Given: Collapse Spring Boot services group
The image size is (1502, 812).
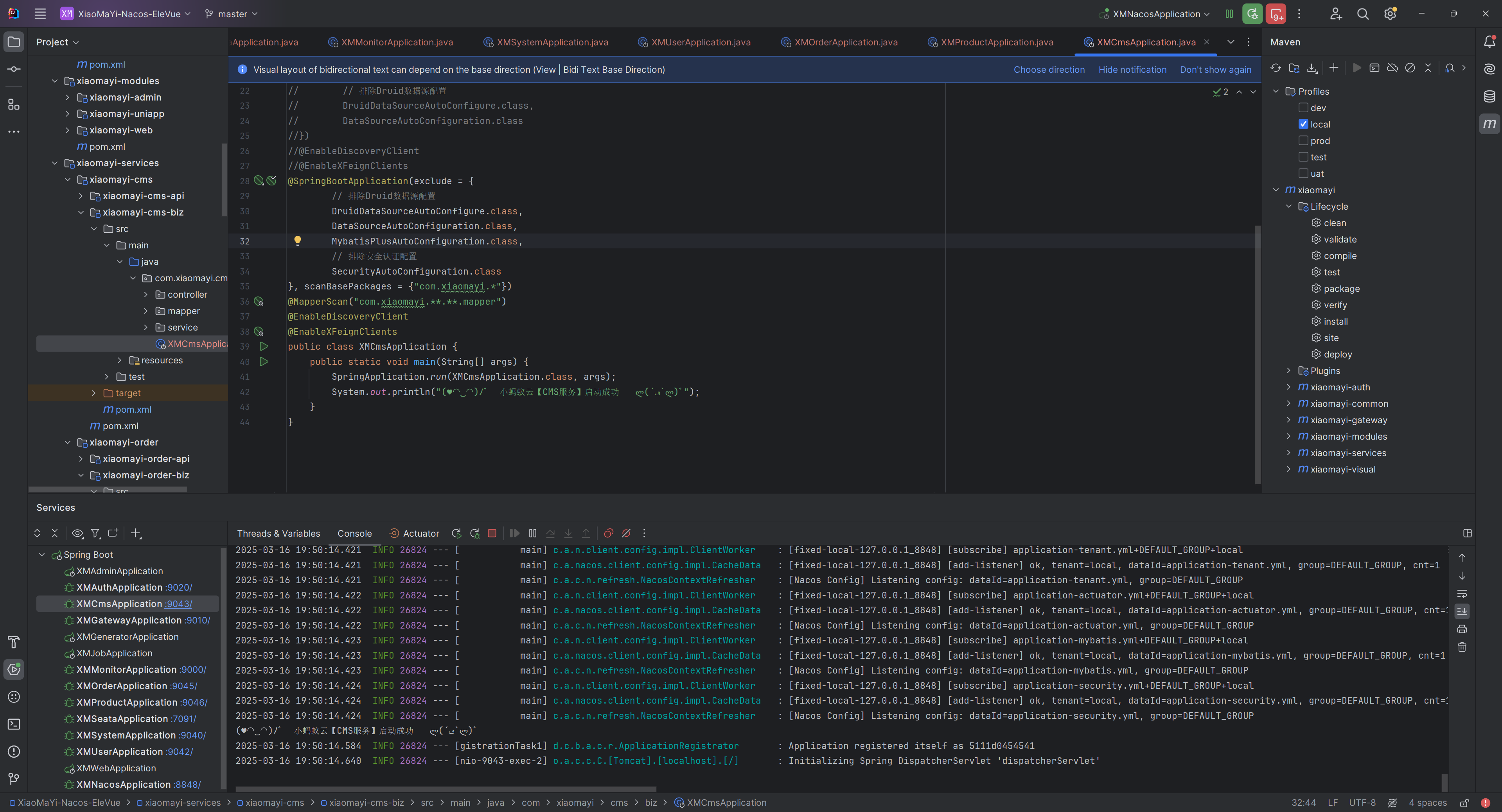Looking at the screenshot, I should point(42,554).
